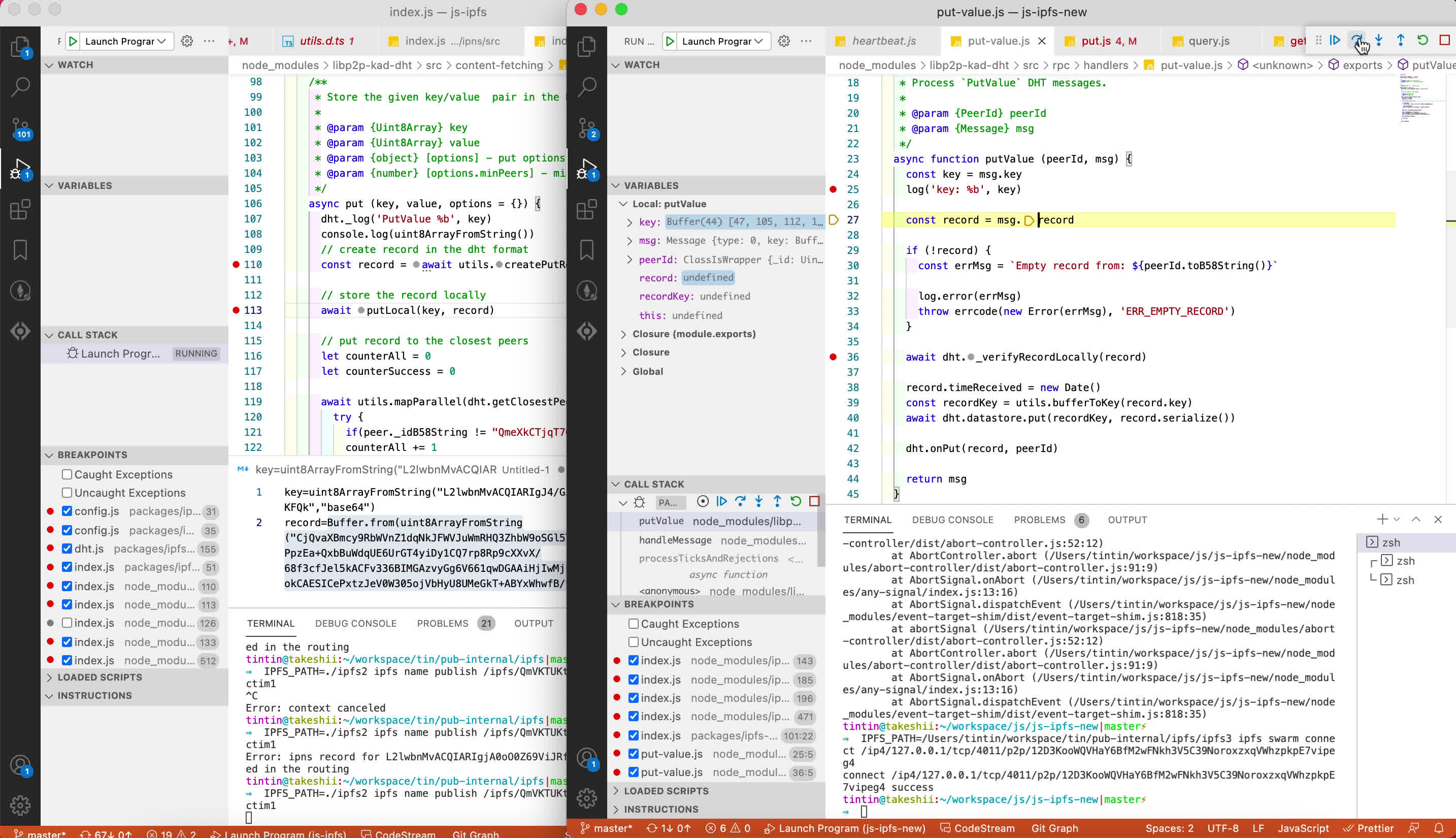Add a new terminal with the plus icon
This screenshot has width=1456, height=838.
coord(1382,519)
